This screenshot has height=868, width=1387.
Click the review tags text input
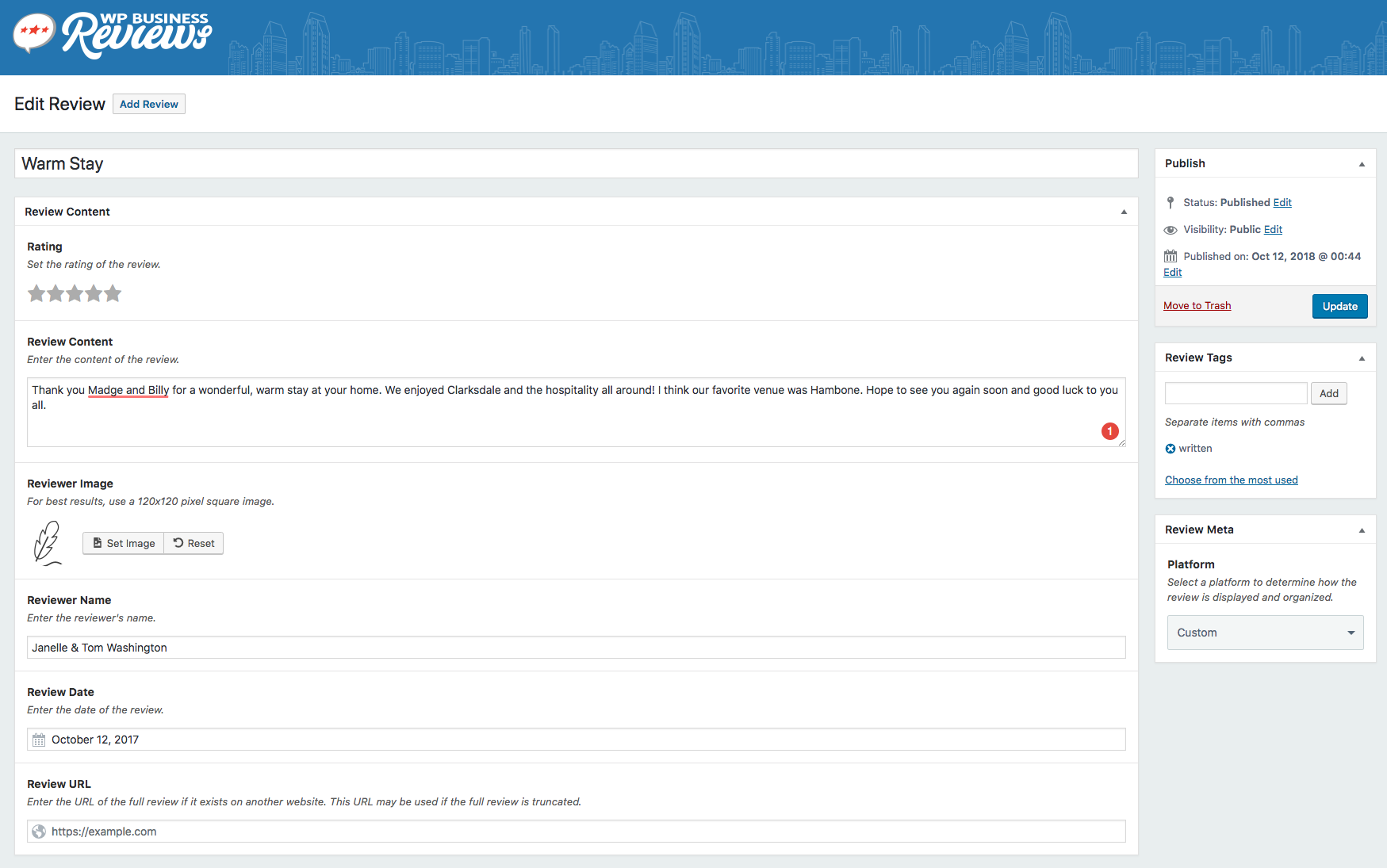click(1236, 393)
